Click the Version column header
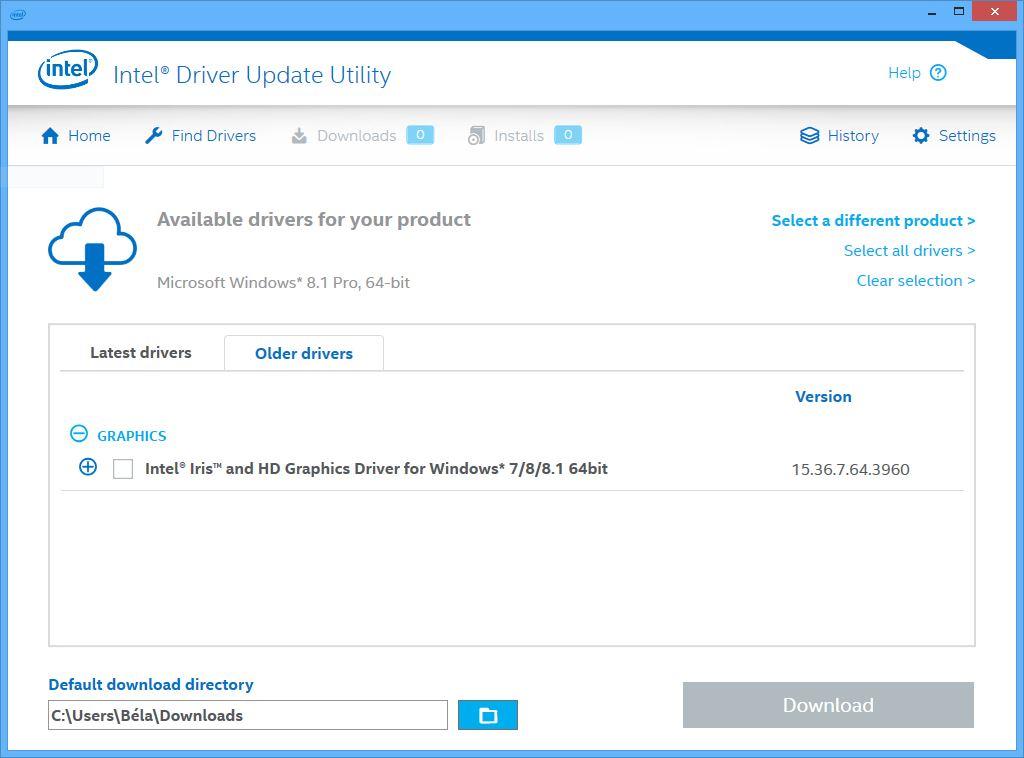Viewport: 1024px width, 758px height. [x=823, y=396]
